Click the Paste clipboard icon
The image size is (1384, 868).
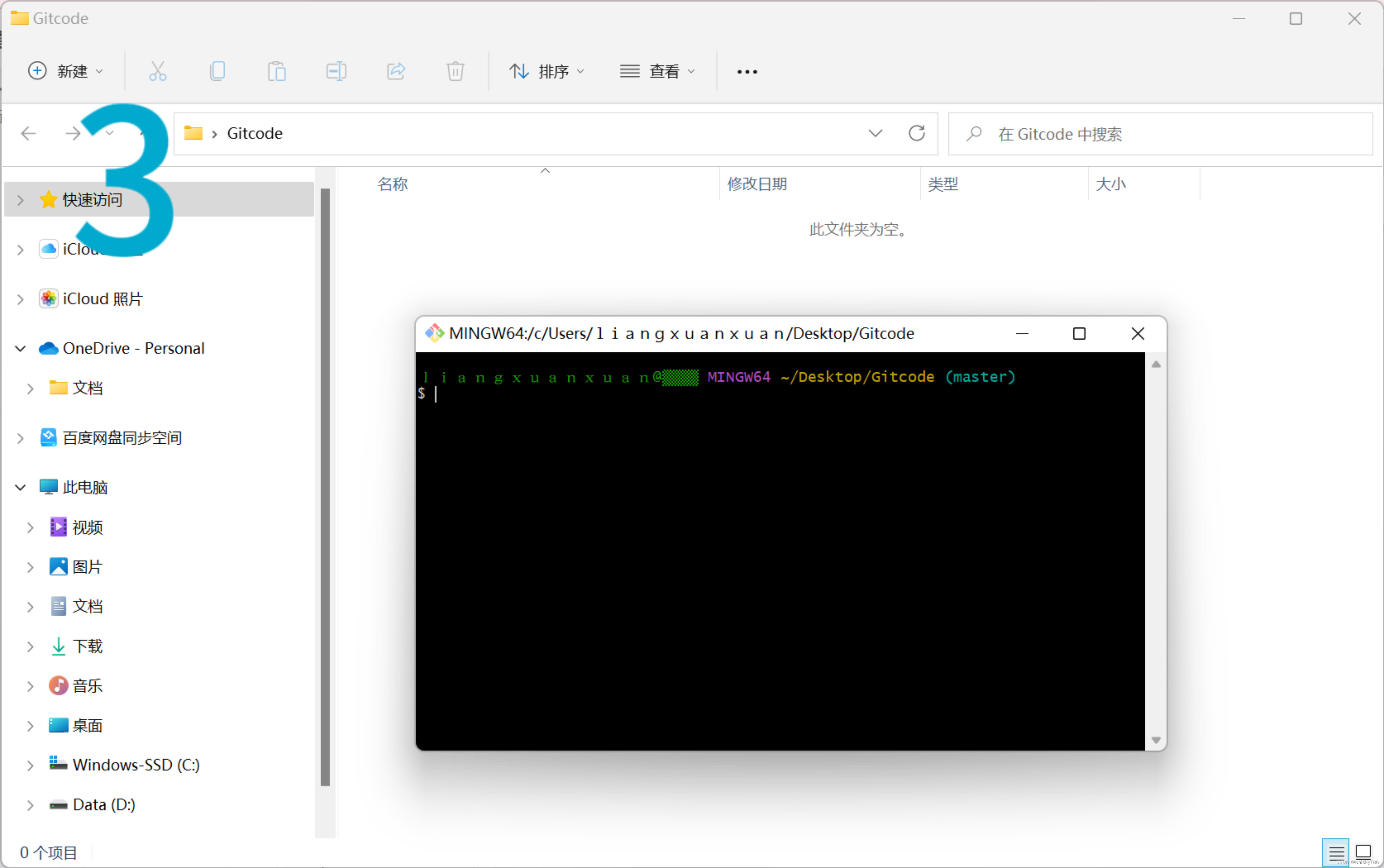click(x=277, y=71)
